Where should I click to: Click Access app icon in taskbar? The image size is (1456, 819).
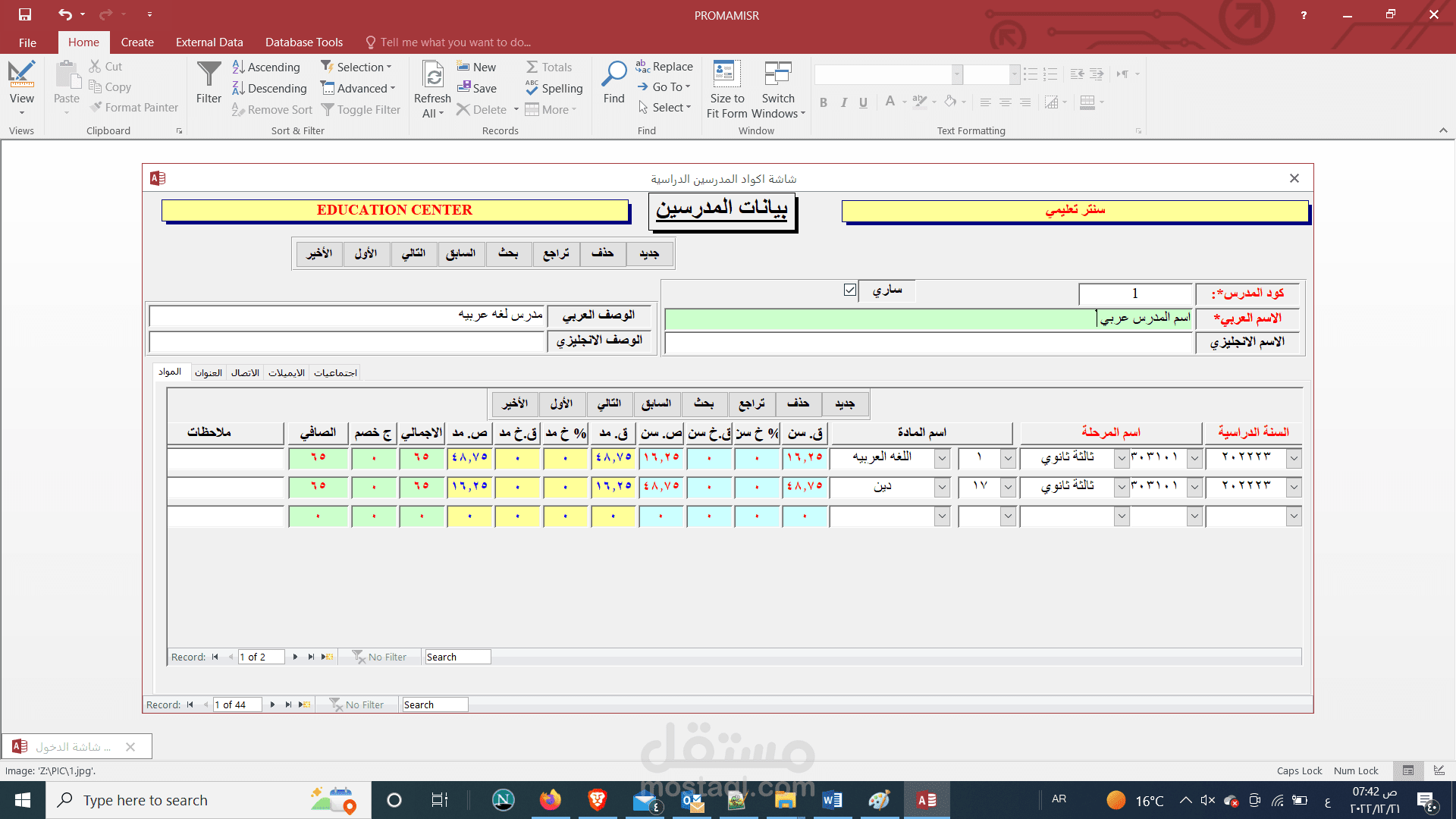pyautogui.click(x=926, y=800)
